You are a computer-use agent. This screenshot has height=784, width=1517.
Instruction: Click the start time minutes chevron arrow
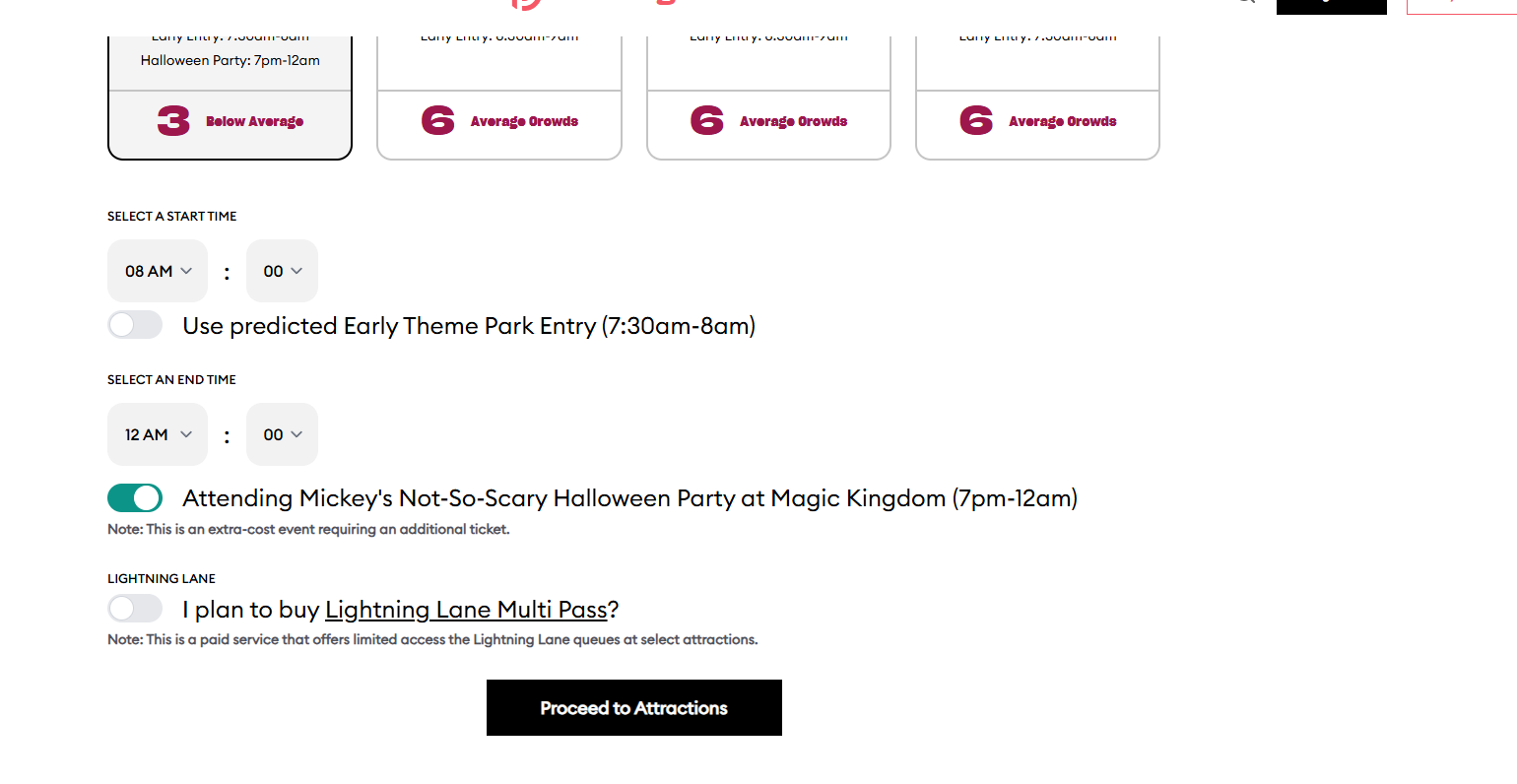click(x=297, y=271)
